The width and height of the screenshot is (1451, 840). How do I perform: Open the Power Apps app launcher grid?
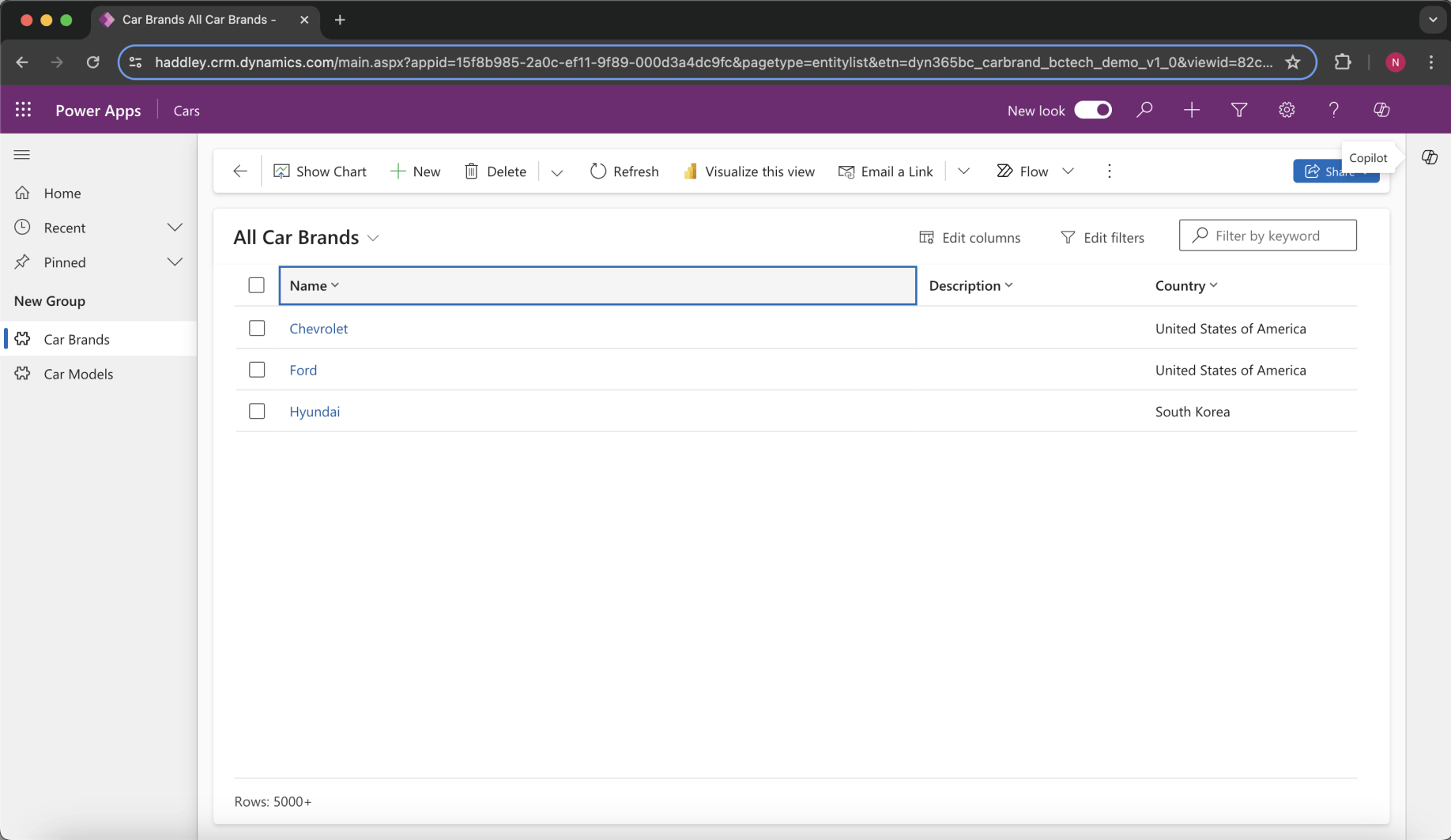pos(23,110)
